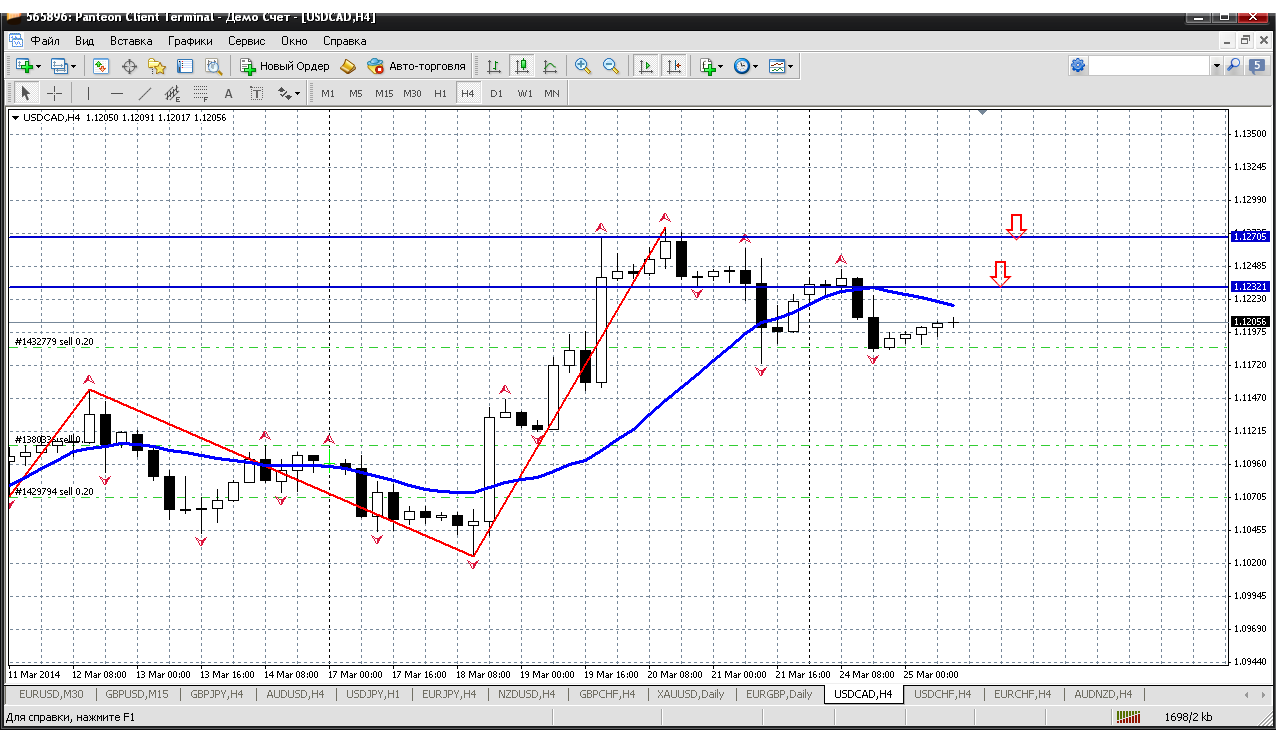Switch to the EURUSD,M30 chart tab

tap(51, 694)
